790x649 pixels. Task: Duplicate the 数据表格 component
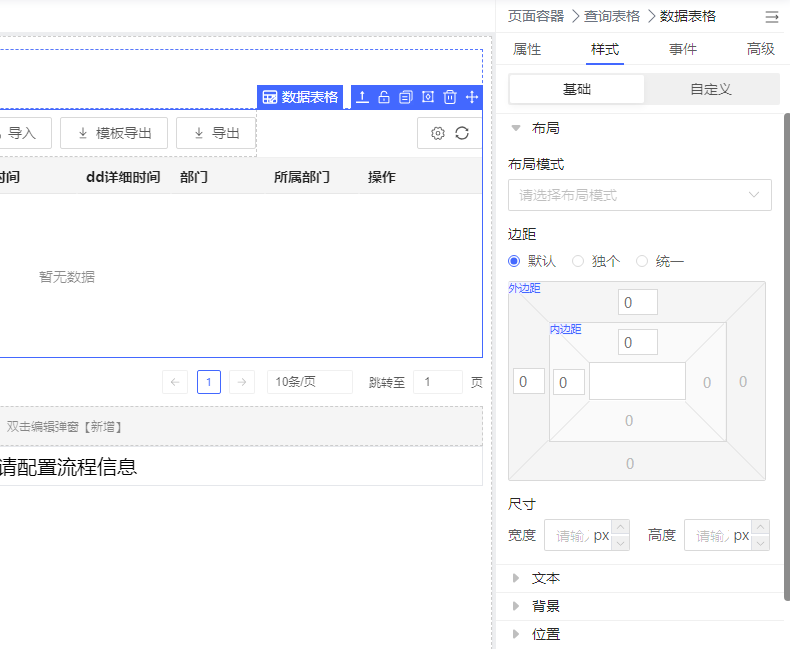406,97
